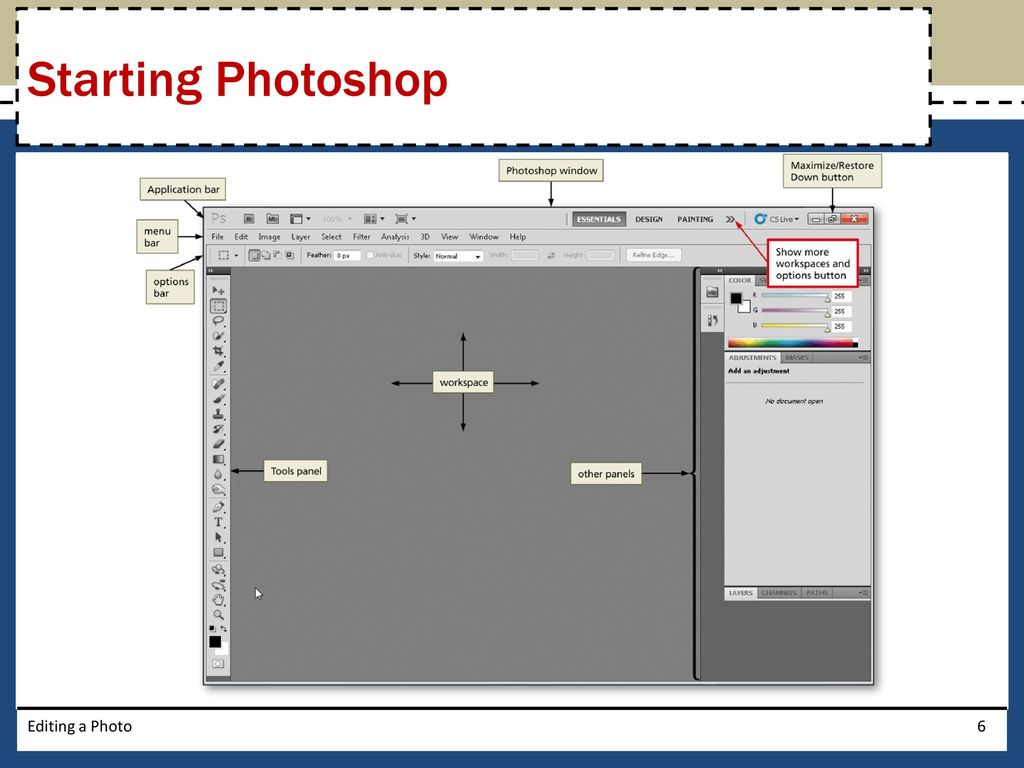Select the Lasso tool
This screenshot has height=768, width=1024.
[x=218, y=321]
